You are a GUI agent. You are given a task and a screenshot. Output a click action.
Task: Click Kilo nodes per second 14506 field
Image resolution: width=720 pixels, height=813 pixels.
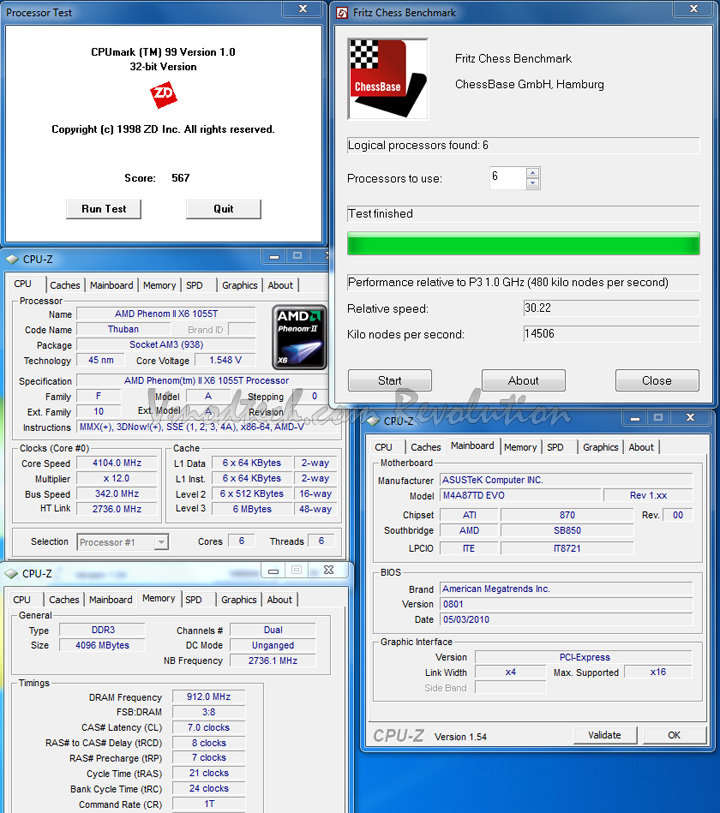pos(611,333)
